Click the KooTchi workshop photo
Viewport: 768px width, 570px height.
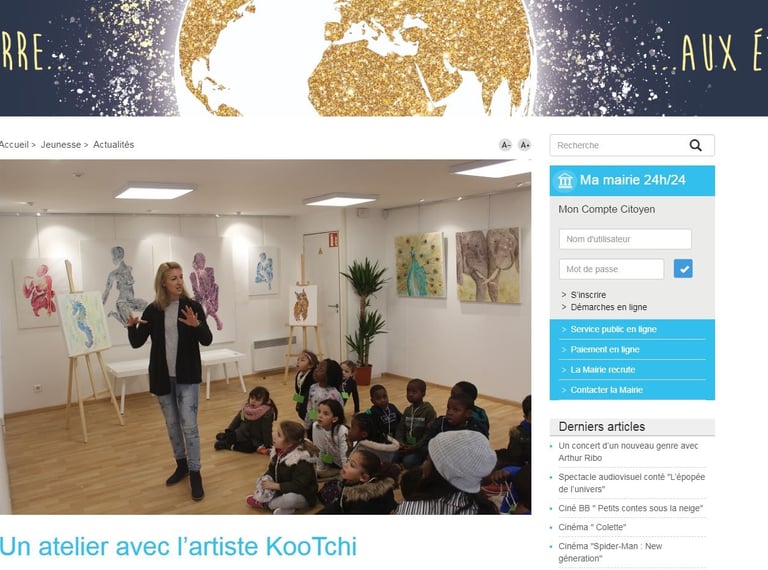[265, 337]
